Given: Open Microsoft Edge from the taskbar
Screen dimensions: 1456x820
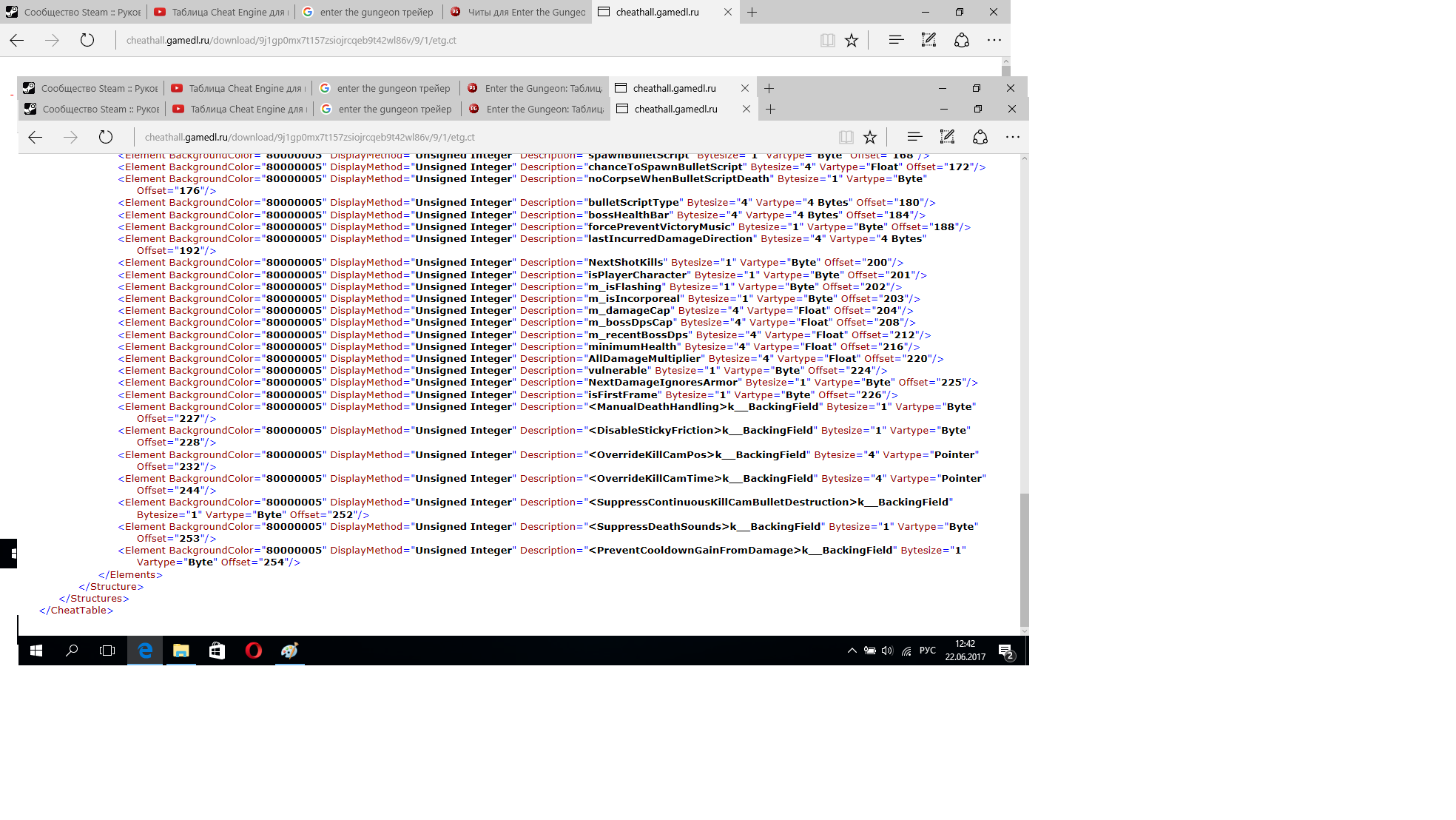Looking at the screenshot, I should (145, 651).
